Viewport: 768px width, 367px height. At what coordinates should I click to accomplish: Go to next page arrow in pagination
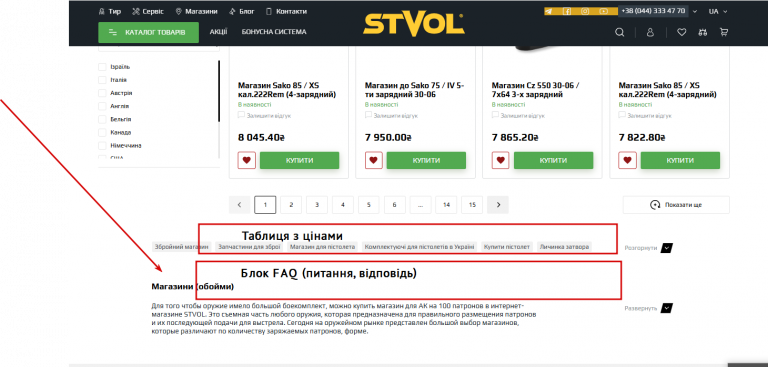point(498,205)
